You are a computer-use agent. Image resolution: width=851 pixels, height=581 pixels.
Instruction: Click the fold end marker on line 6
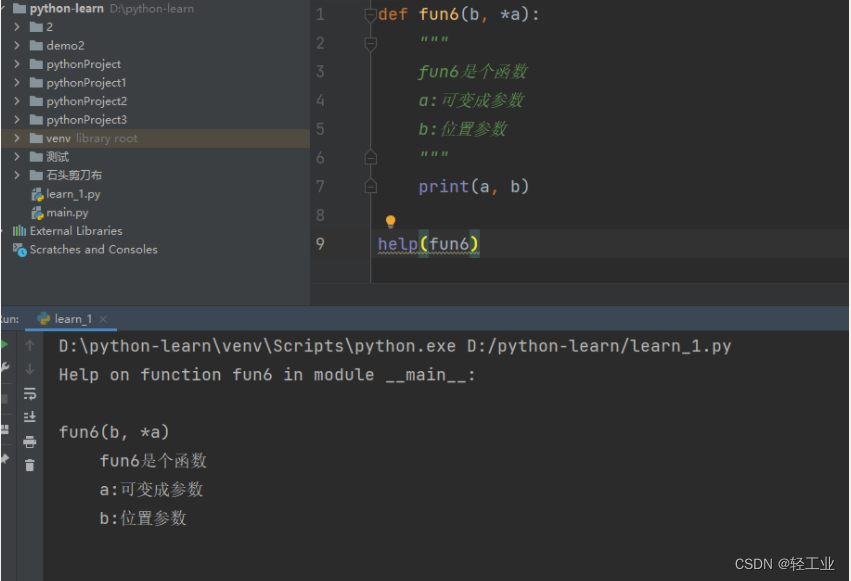click(x=370, y=157)
